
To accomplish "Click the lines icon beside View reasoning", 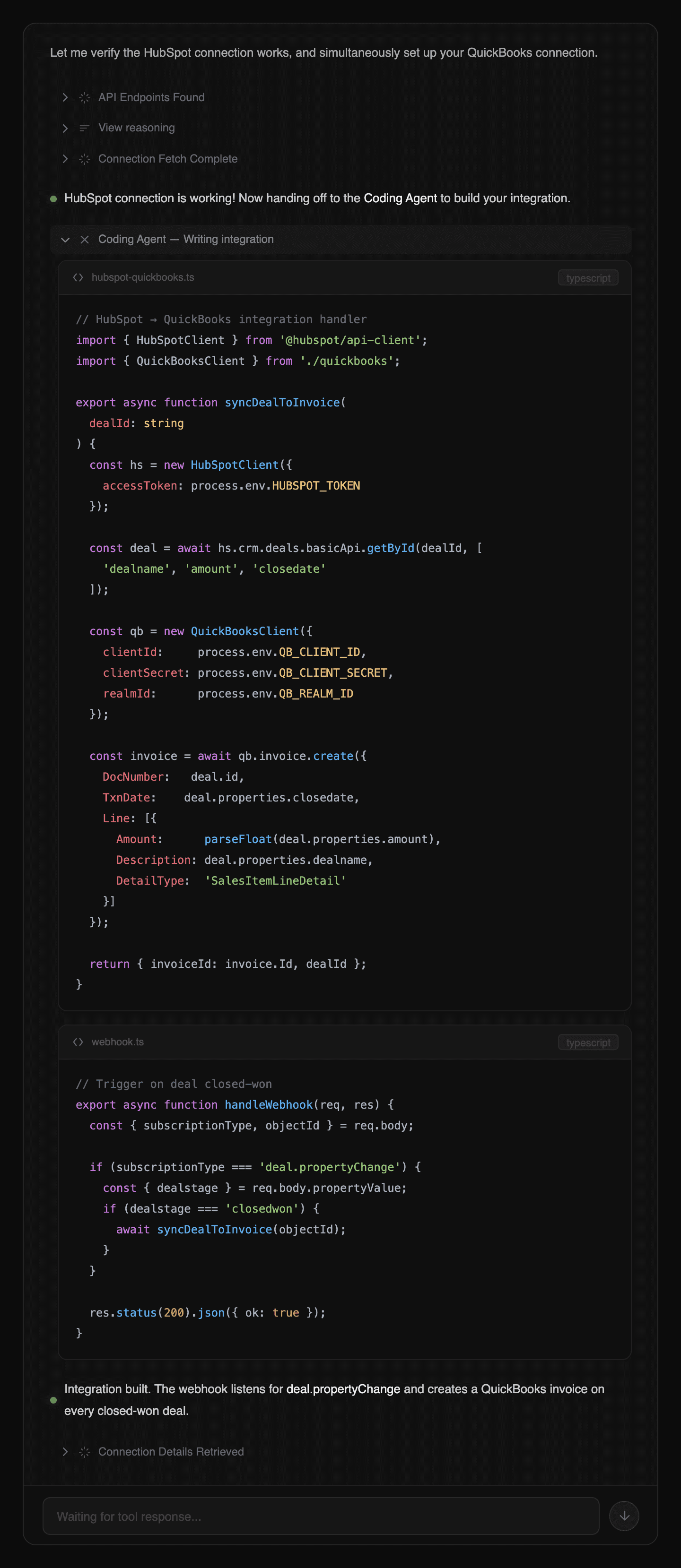I will [x=85, y=128].
